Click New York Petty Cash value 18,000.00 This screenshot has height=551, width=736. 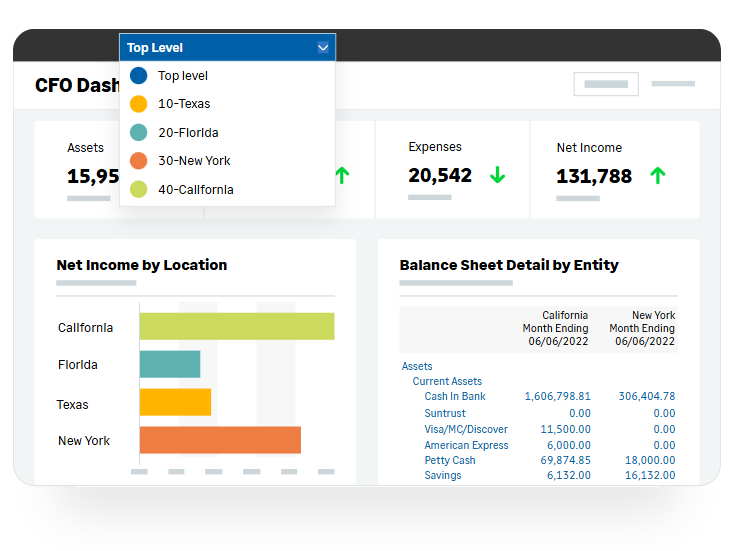(650, 460)
